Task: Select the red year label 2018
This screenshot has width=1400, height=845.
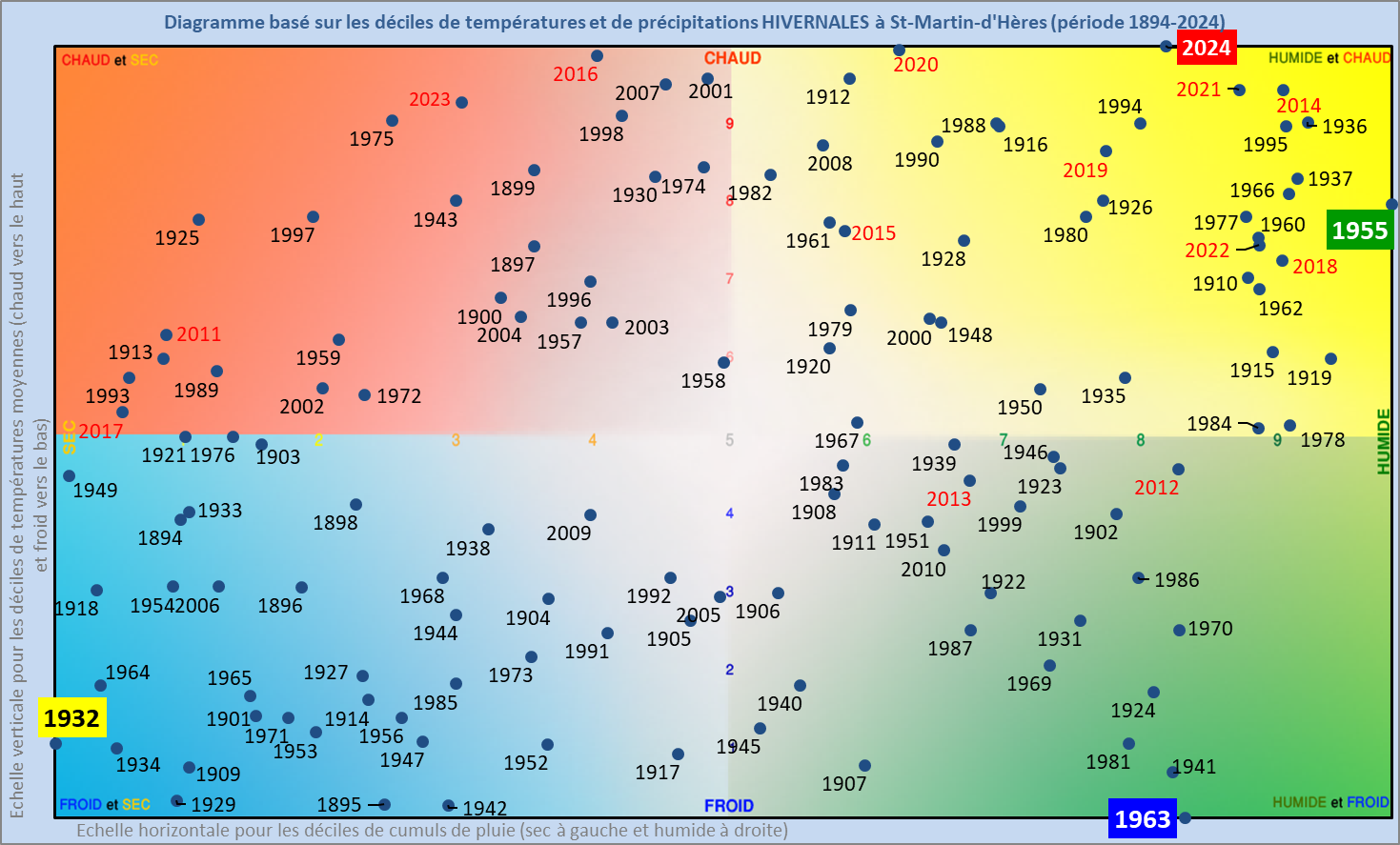Action: 1315,267
